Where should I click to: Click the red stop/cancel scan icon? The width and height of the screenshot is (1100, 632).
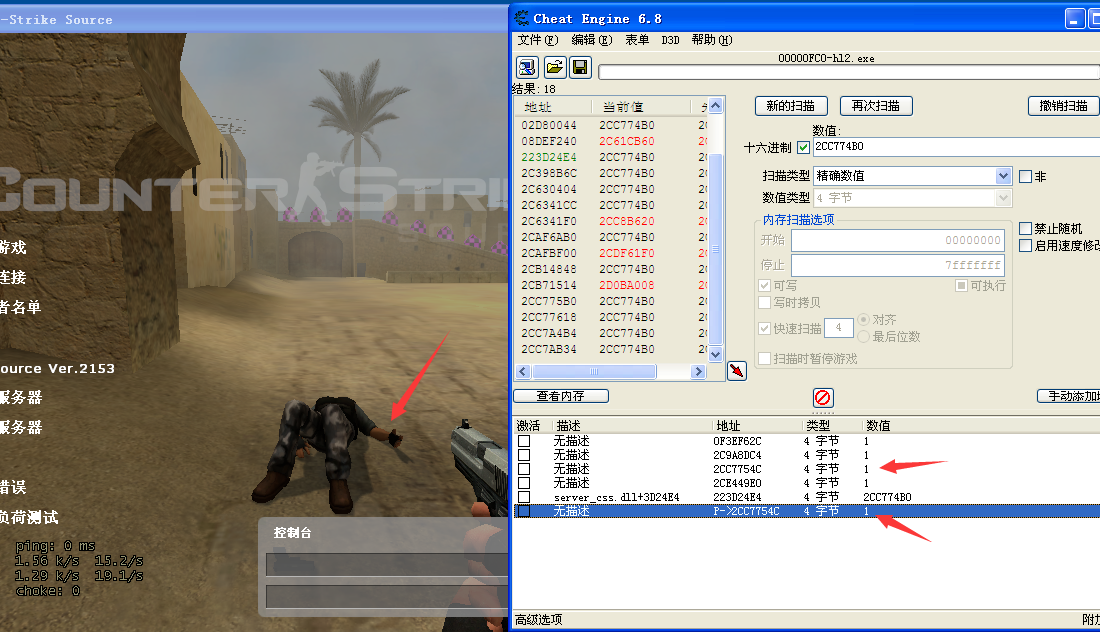(x=822, y=396)
